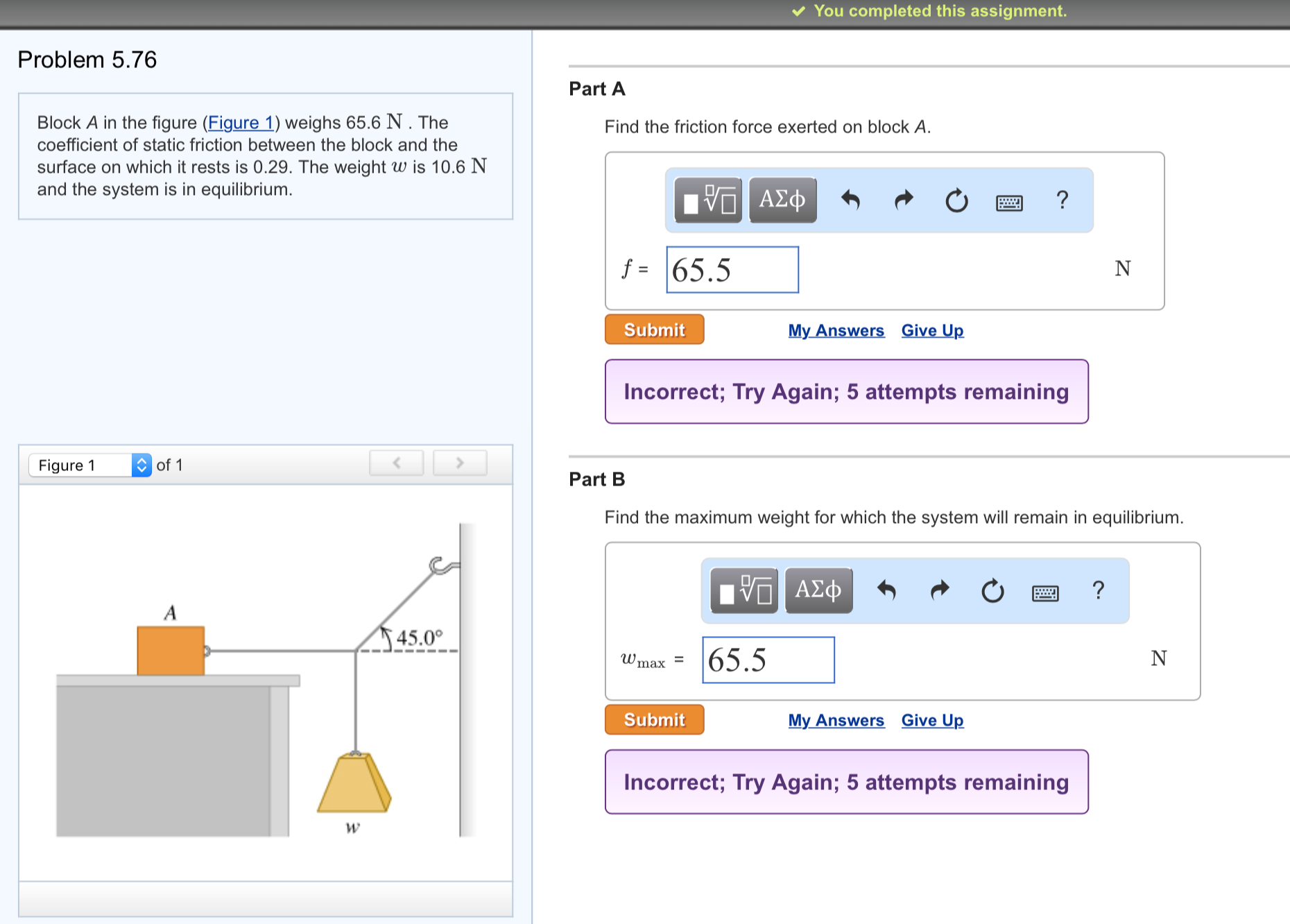Viewport: 1290px width, 924px height.
Task: Redo edit in Part A toolbar
Action: click(904, 200)
